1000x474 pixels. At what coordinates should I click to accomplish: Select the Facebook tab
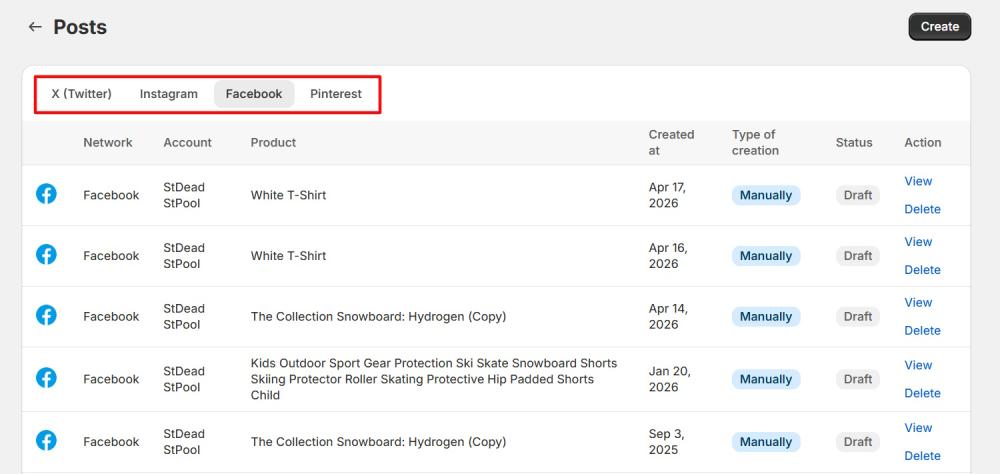(254, 94)
